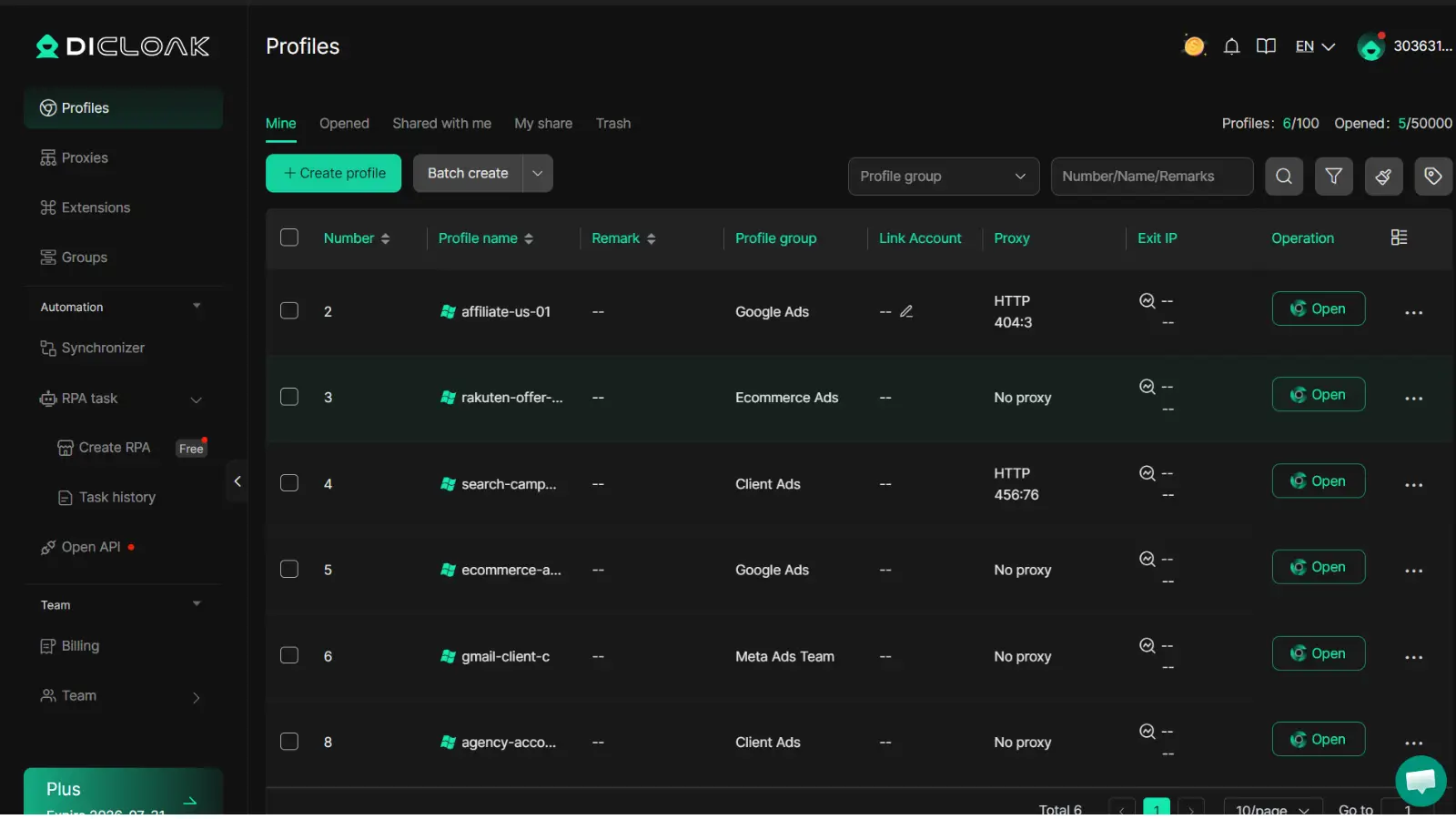The image size is (1456, 819).
Task: Click the brush clear icon button
Action: point(1383,177)
